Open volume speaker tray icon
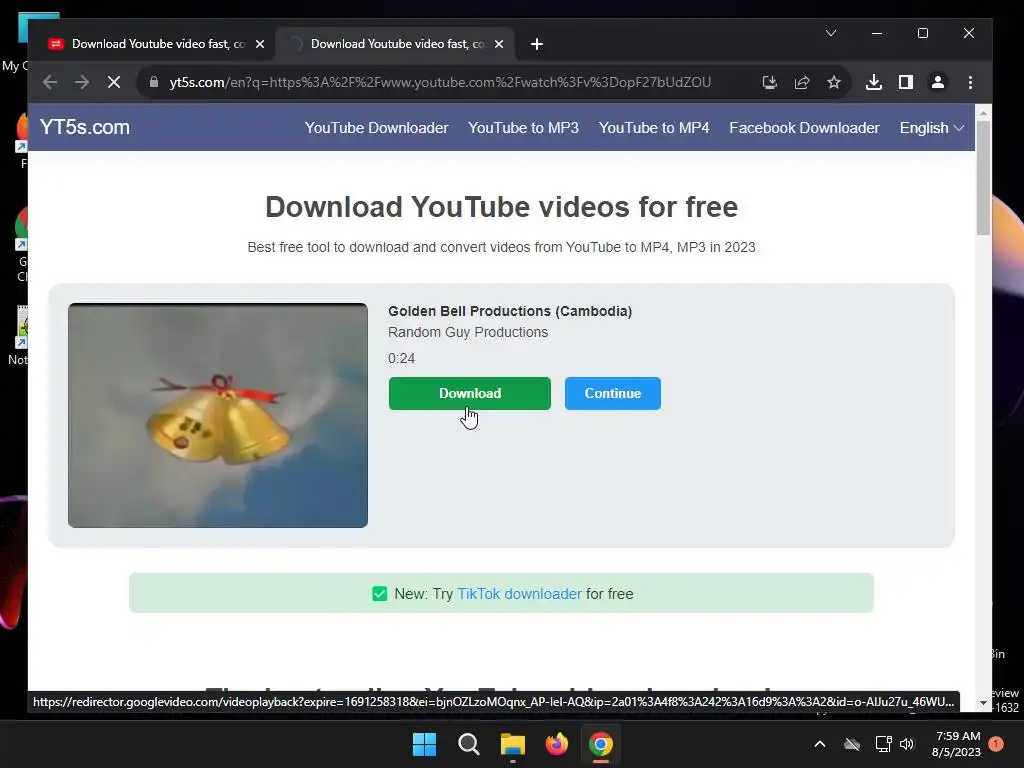 coord(907,744)
